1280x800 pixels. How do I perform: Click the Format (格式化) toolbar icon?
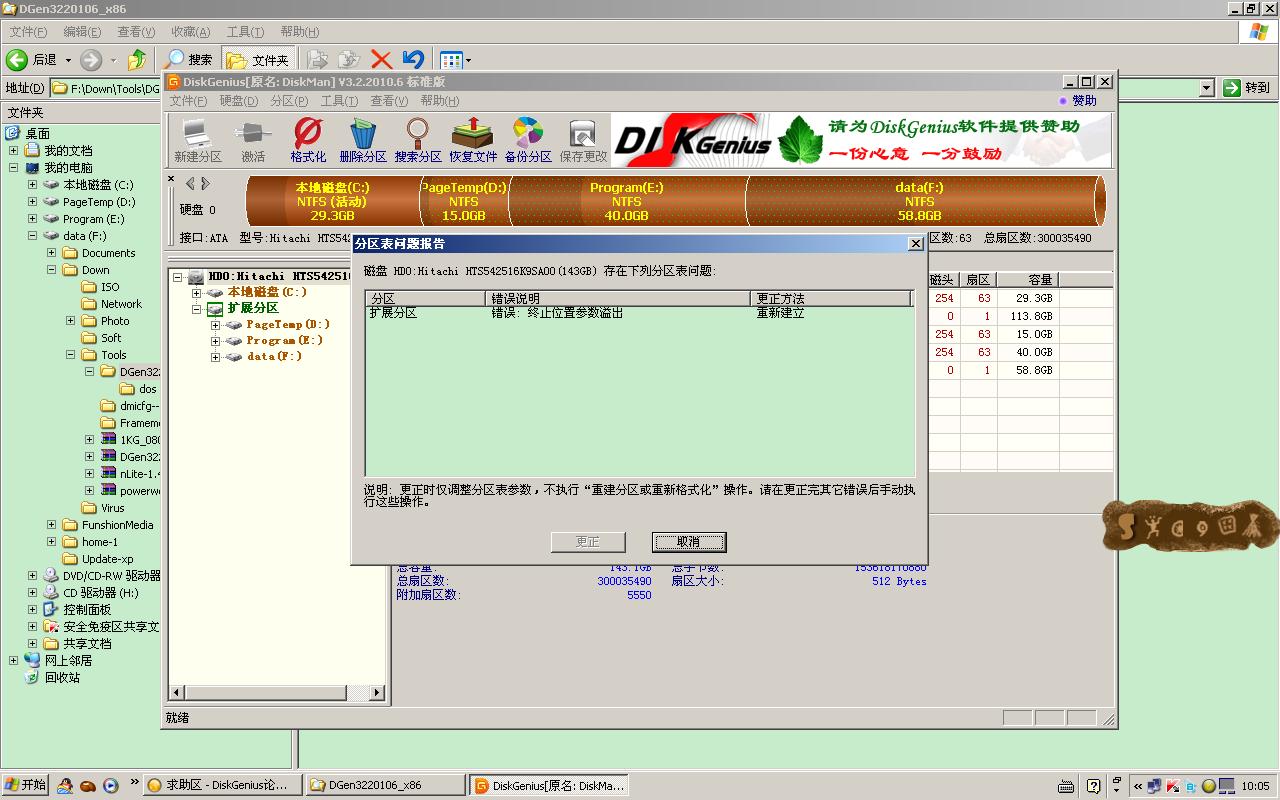(x=308, y=140)
